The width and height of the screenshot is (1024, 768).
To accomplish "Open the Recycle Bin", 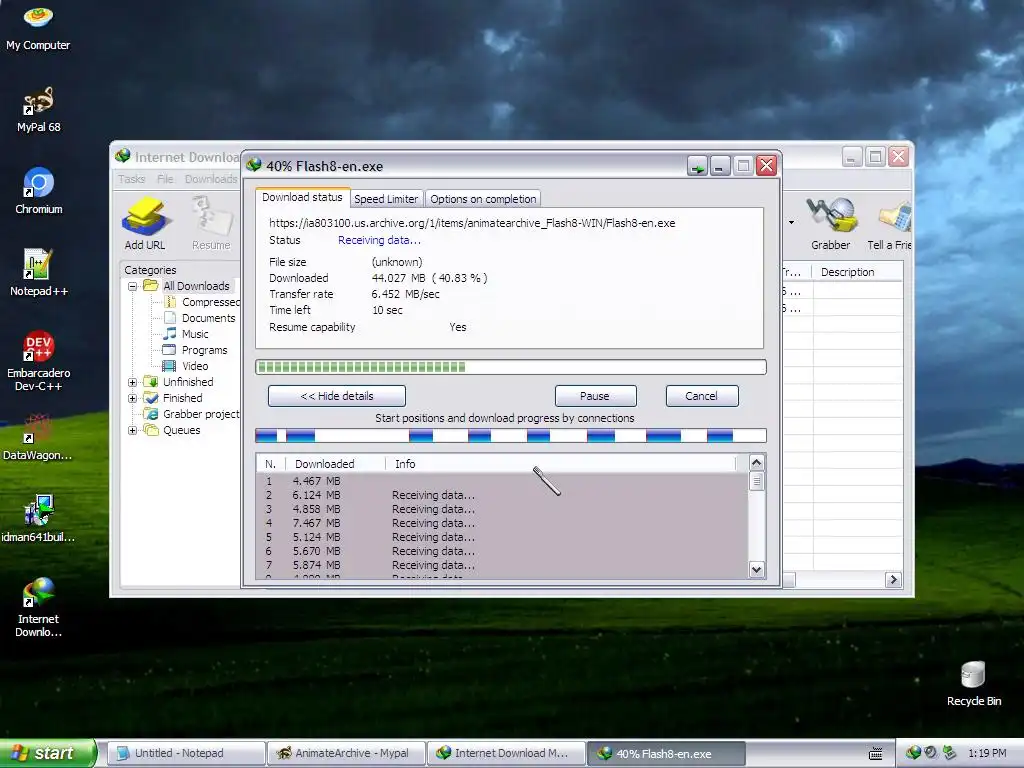I will click(974, 684).
